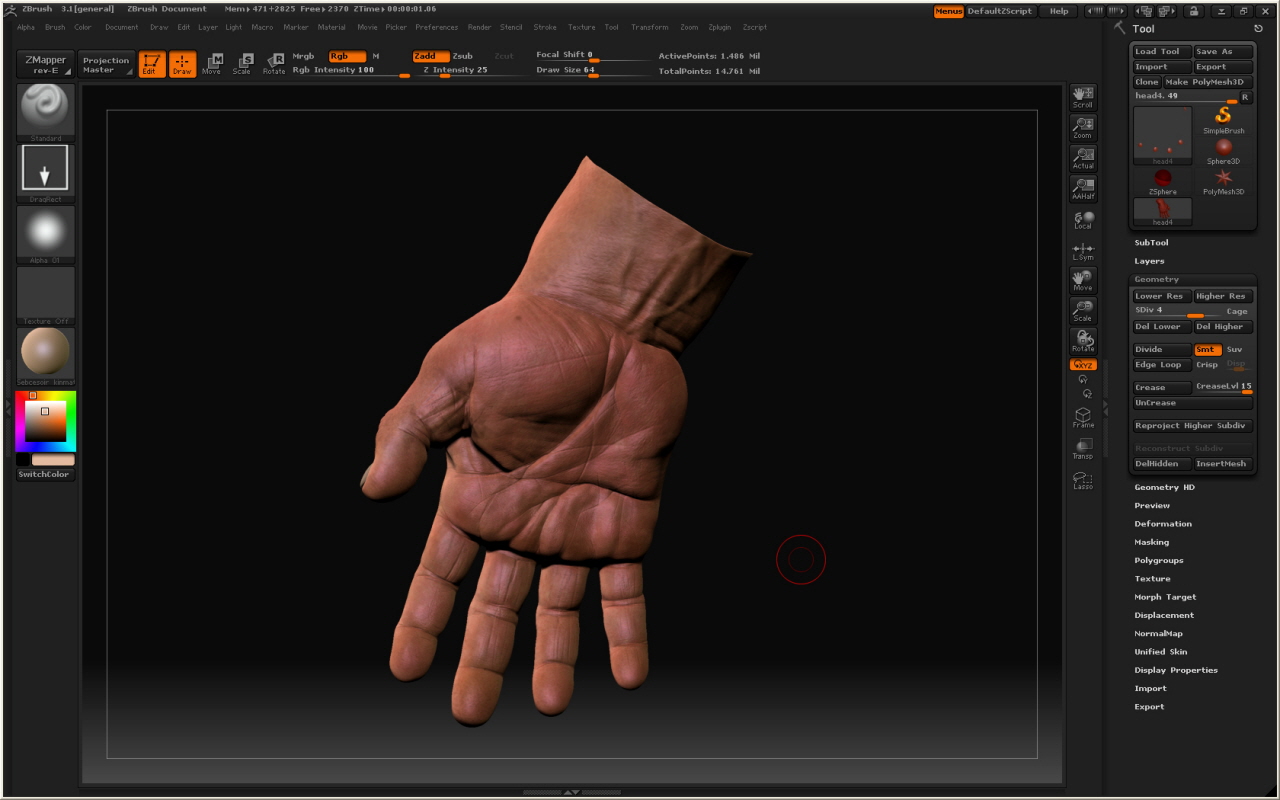Activate the Edit mode icon
1280x800 pixels.
click(152, 65)
